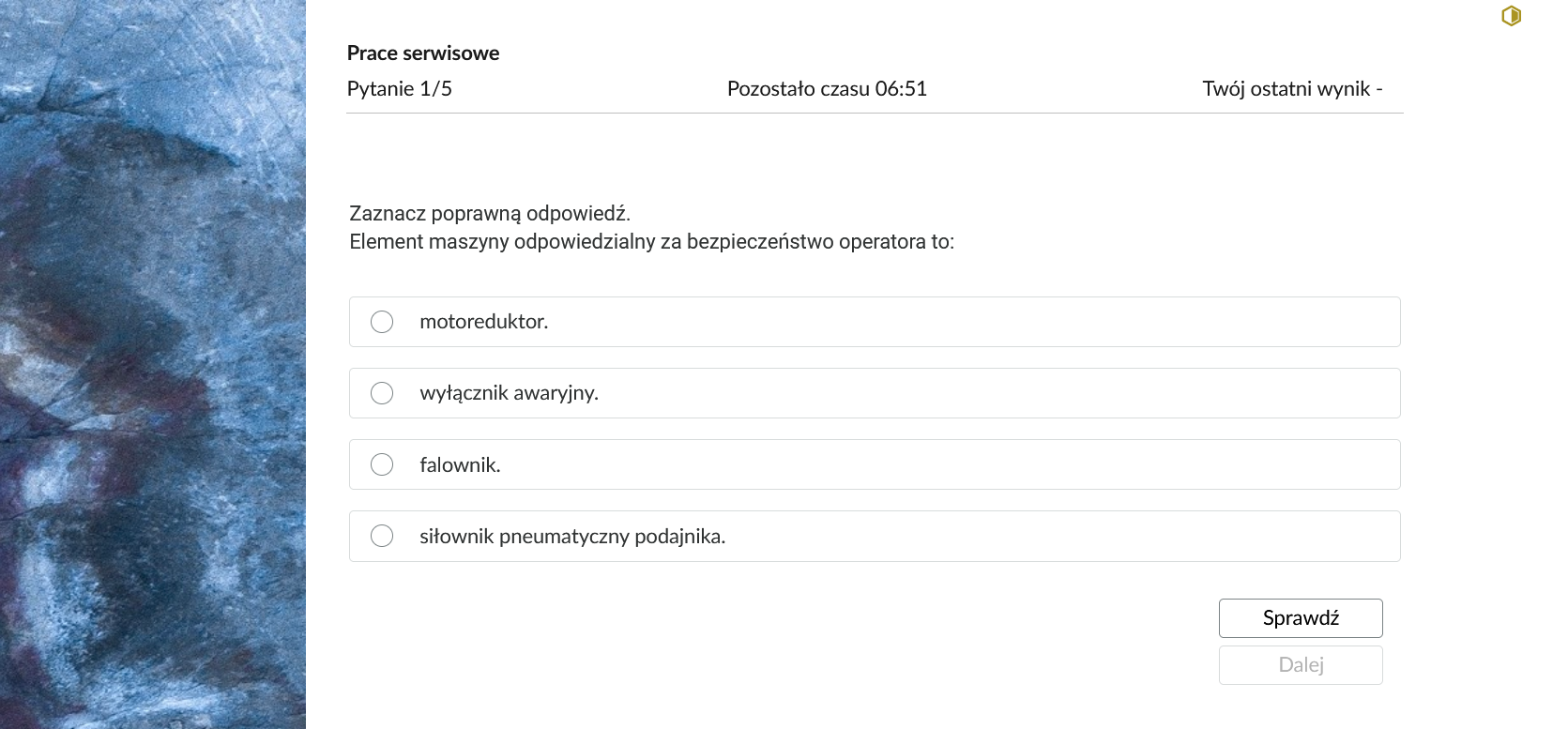
Task: Click the question text about operator safety
Action: coord(651,241)
